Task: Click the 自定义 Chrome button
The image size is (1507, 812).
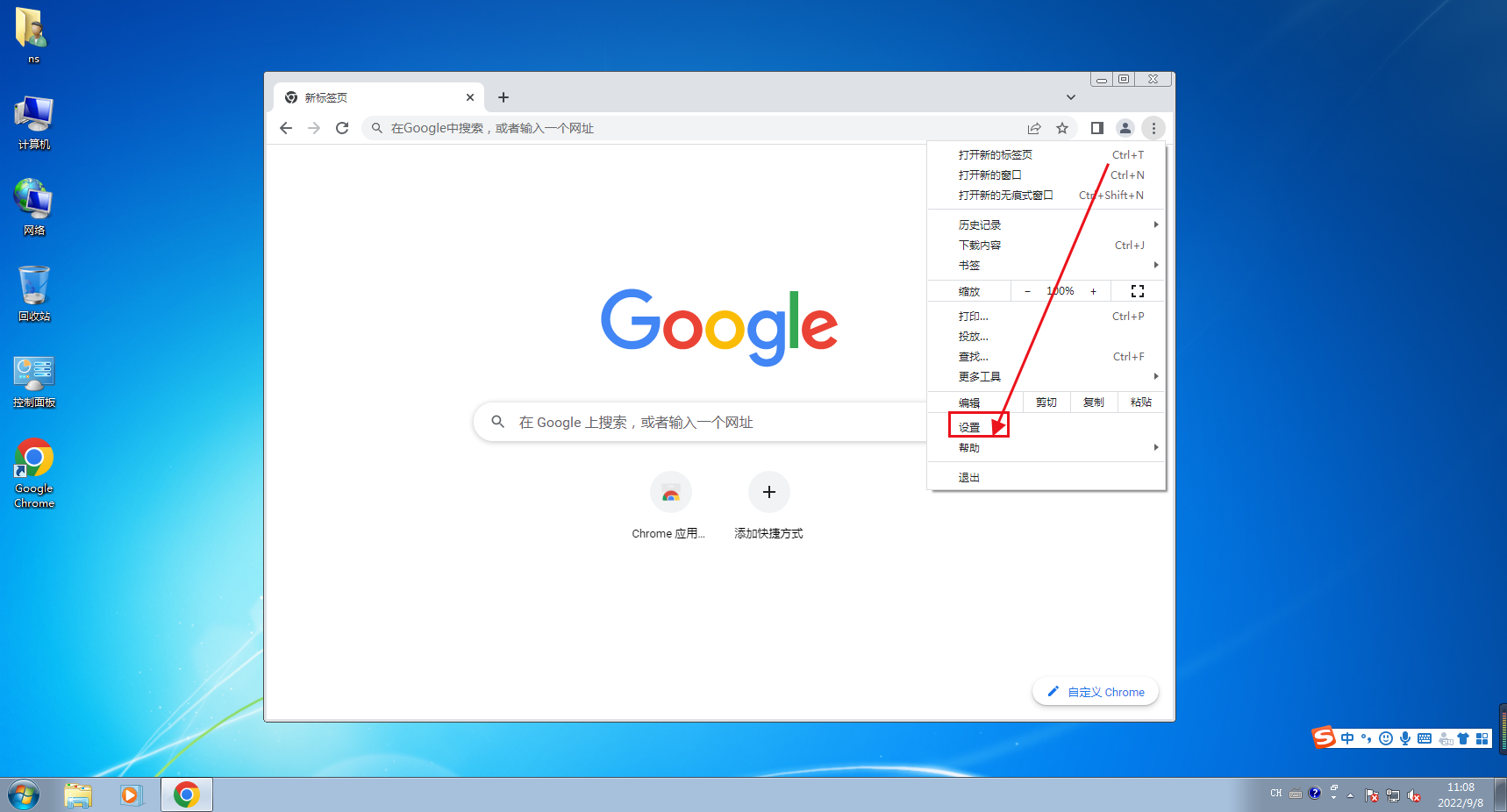Action: [1096, 692]
